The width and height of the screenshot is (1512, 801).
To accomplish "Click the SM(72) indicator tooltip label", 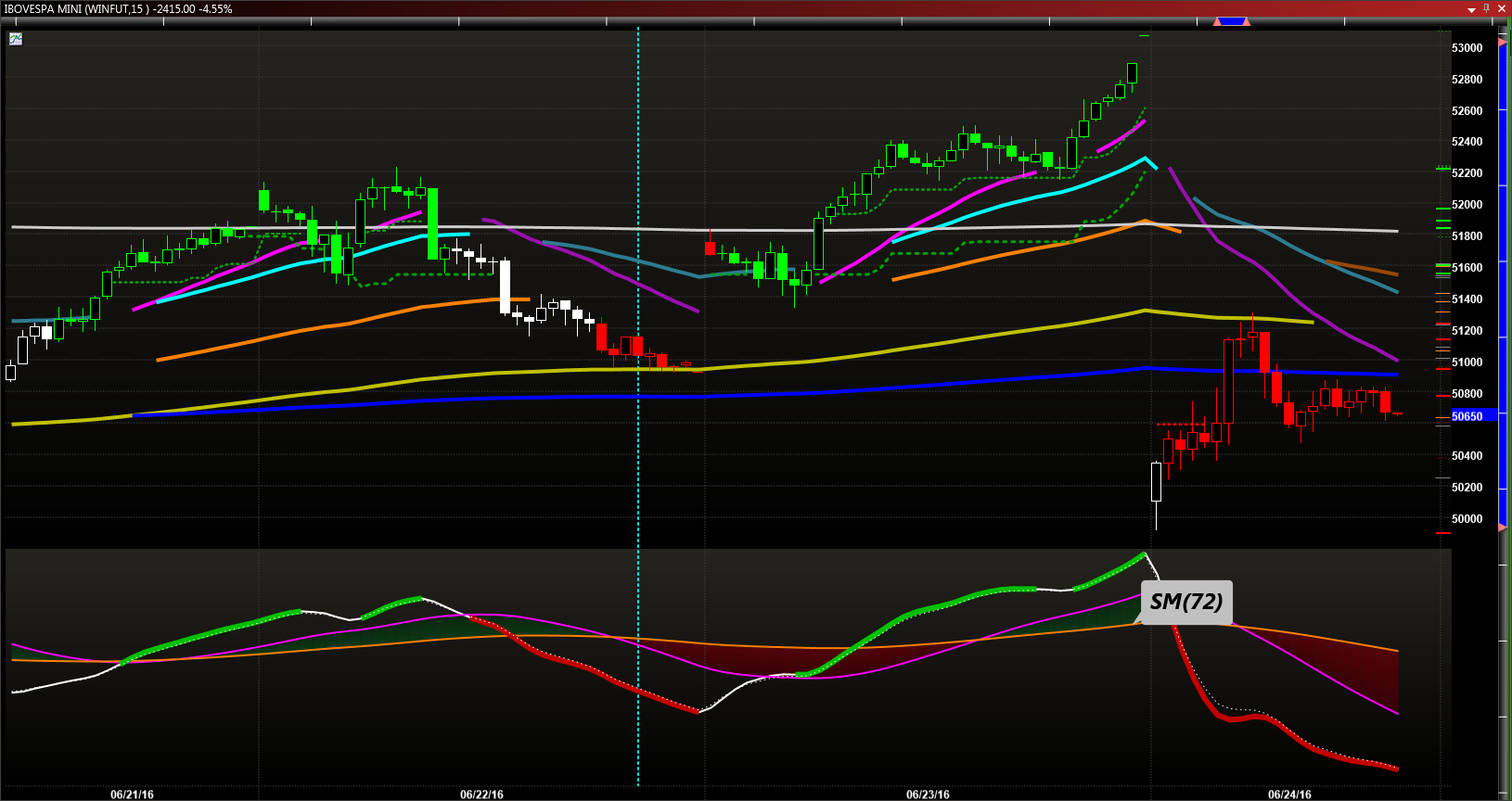I will tap(1186, 603).
